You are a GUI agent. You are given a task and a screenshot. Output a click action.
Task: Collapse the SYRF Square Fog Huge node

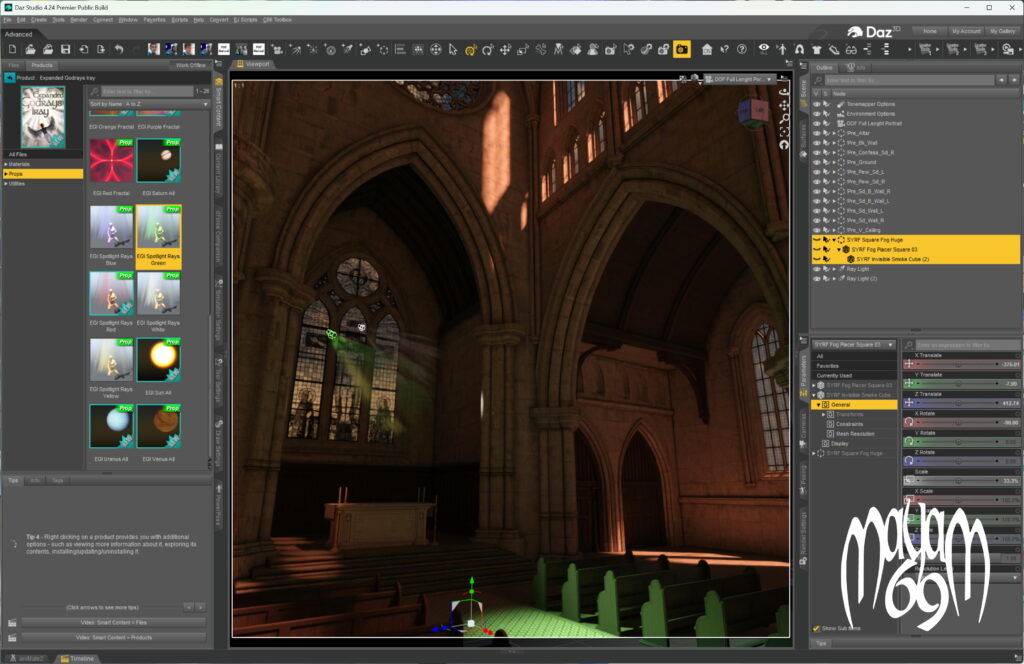coord(834,240)
